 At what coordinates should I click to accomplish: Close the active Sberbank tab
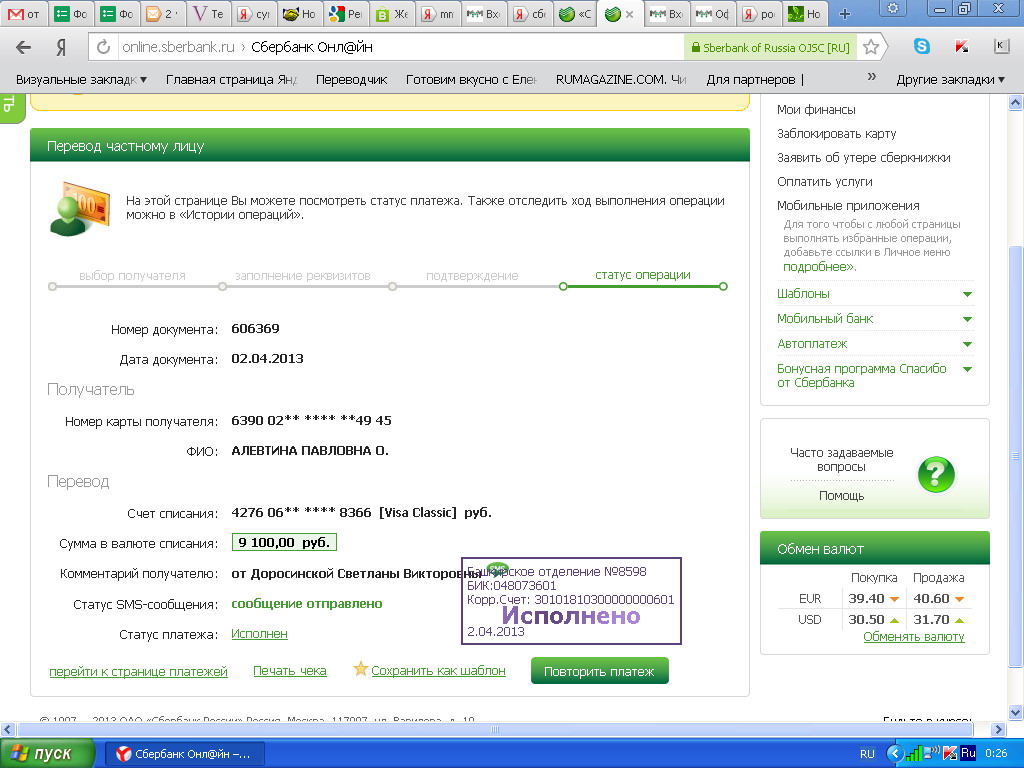pyautogui.click(x=630, y=14)
